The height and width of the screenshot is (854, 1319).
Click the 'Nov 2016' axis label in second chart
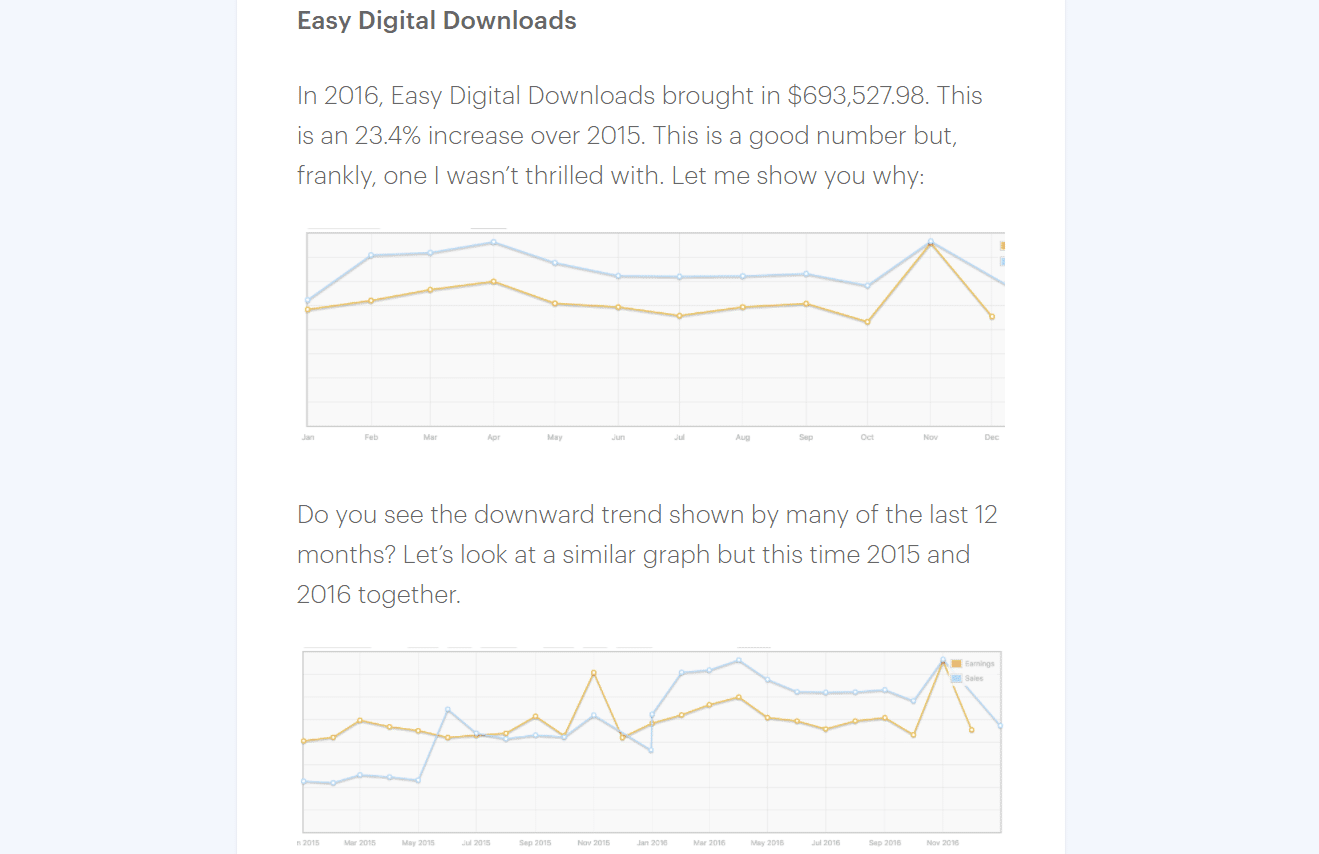(943, 843)
